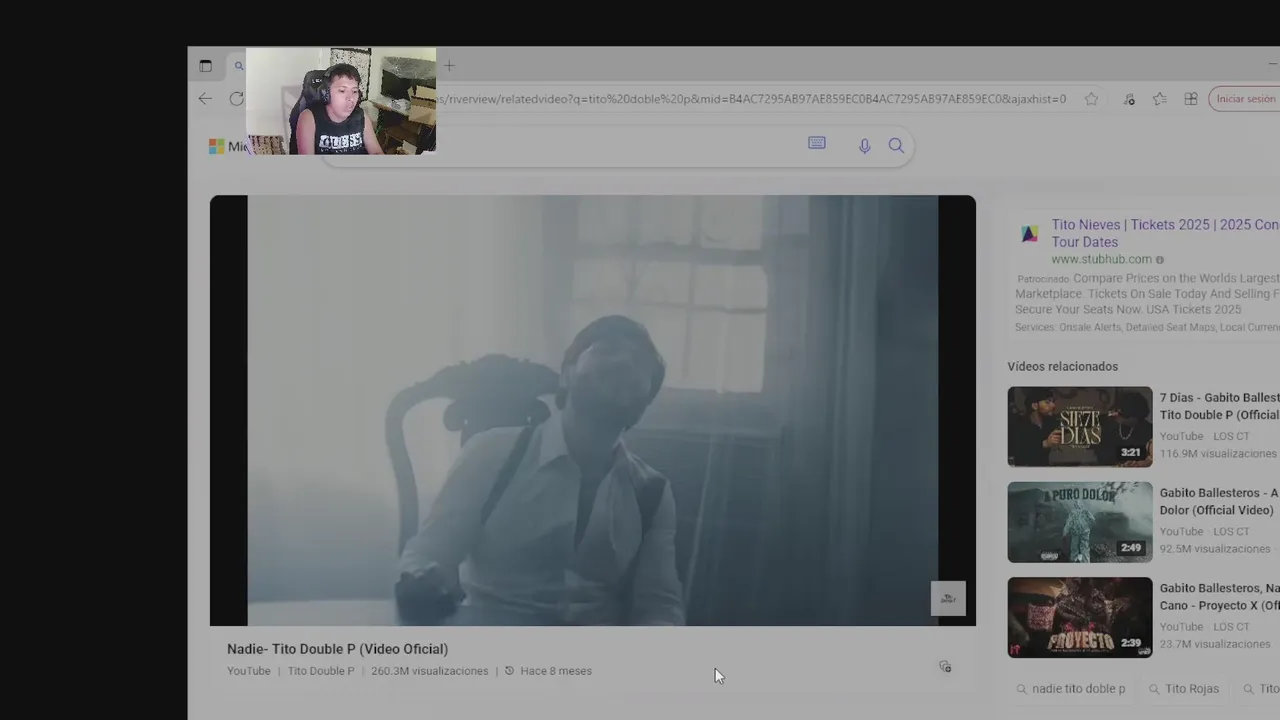Play the Nadie video in player
This screenshot has width=1280, height=720.
tap(593, 410)
